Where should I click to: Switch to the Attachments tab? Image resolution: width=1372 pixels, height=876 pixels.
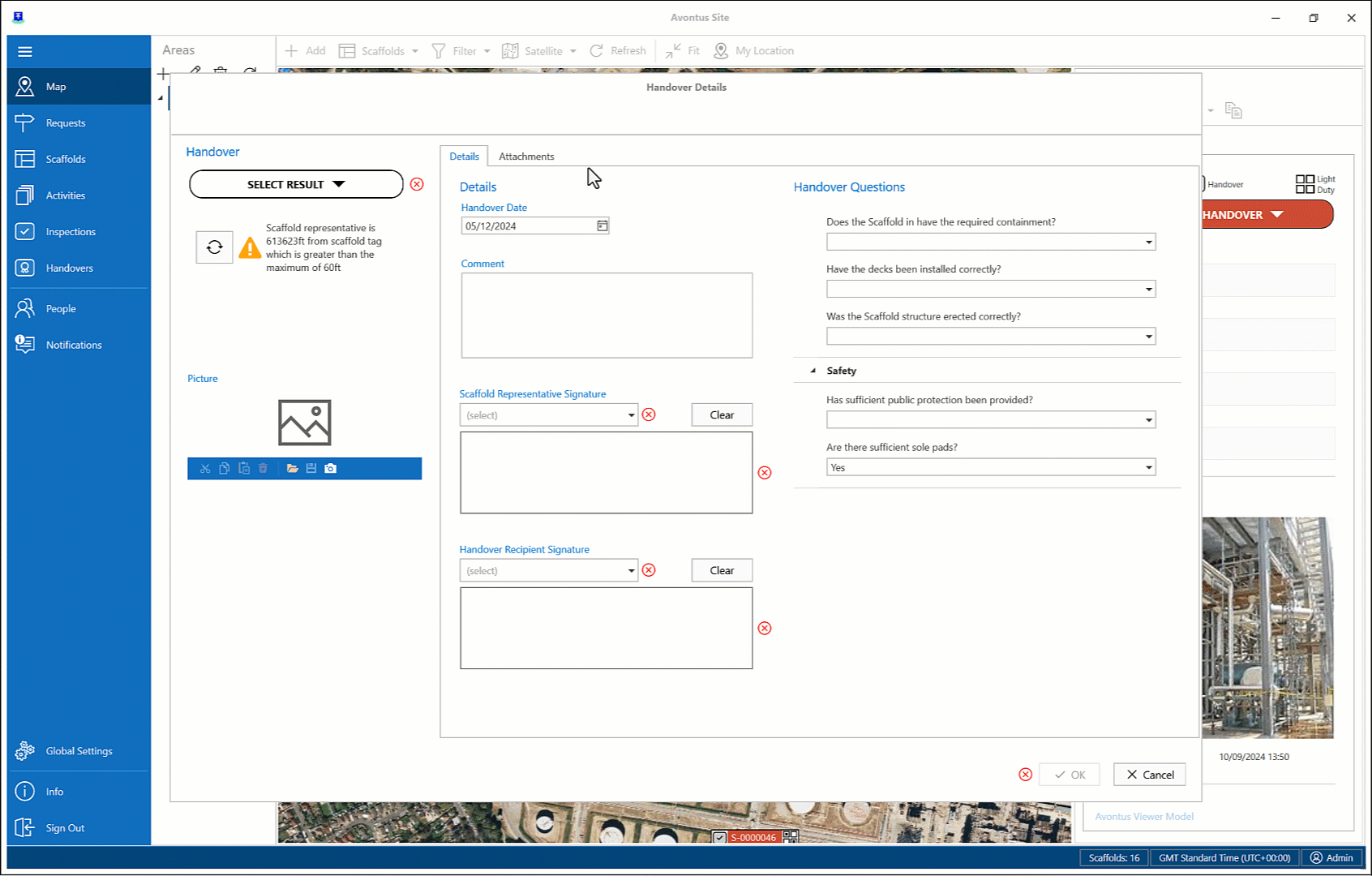[526, 157]
